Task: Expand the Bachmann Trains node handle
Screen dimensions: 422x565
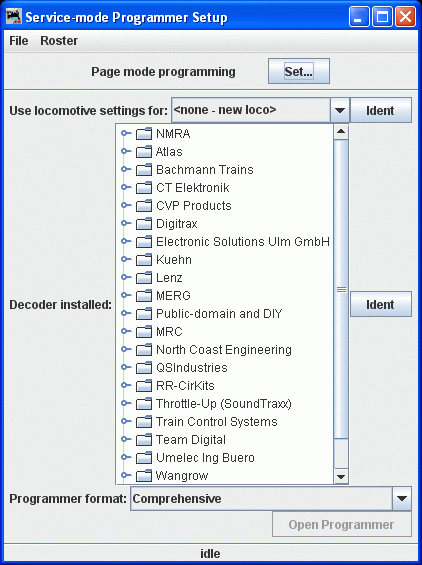Action: coord(125,169)
